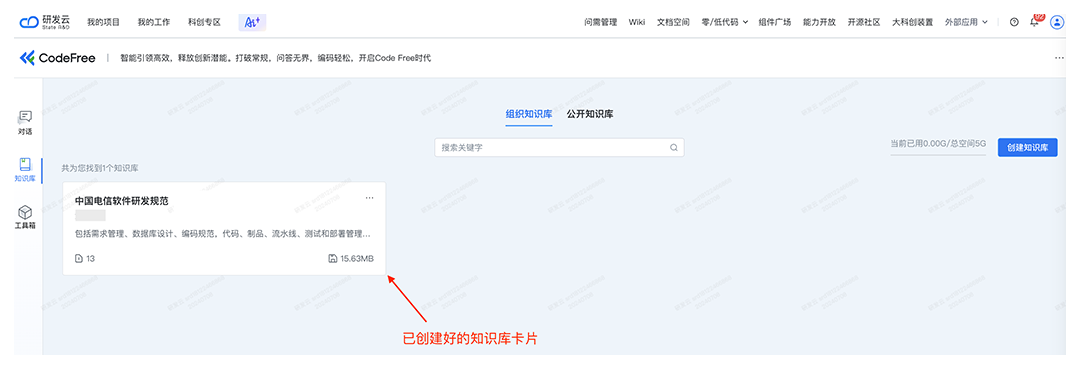Viewport: 1080px width, 369px height.
Task: Open 开源社区 link
Action: point(864,22)
